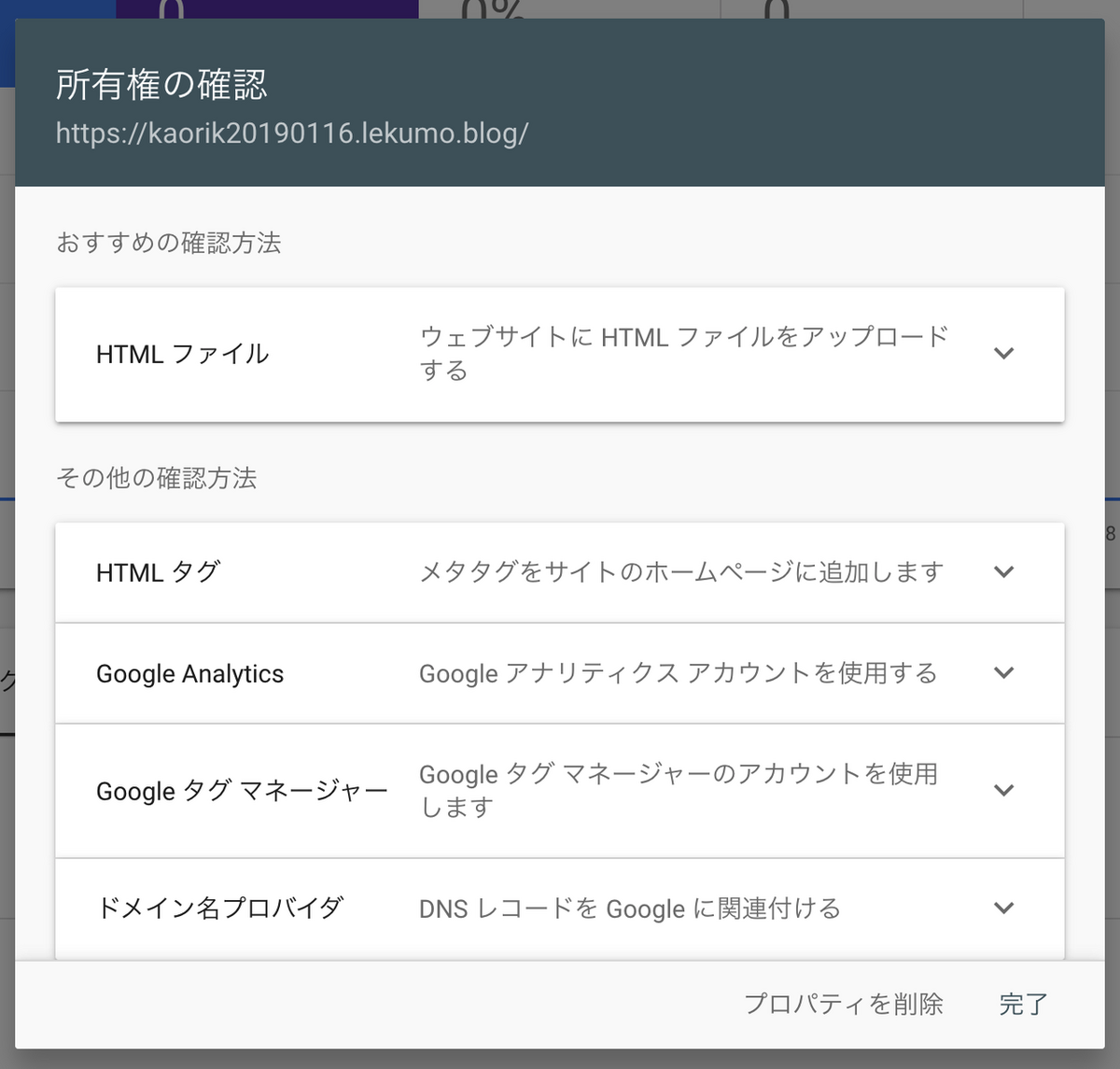Click the Google アナリティクス アカウントを使用する description
The height and width of the screenshot is (1069, 1120).
pyautogui.click(x=679, y=673)
